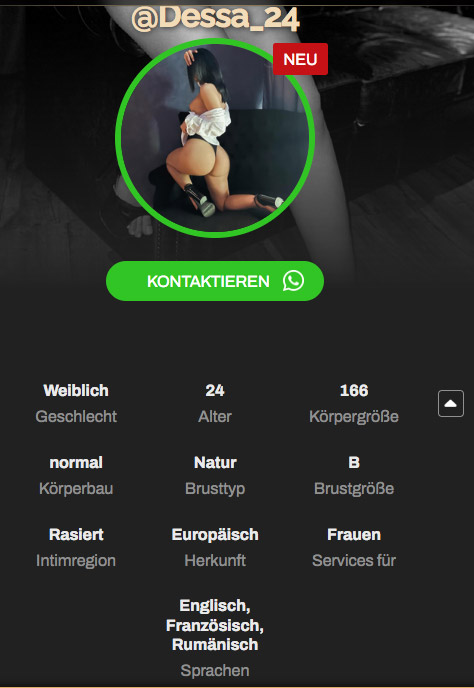Screen dimensions: 474x688
Task: Click the red NEU badge
Action: [x=300, y=59]
